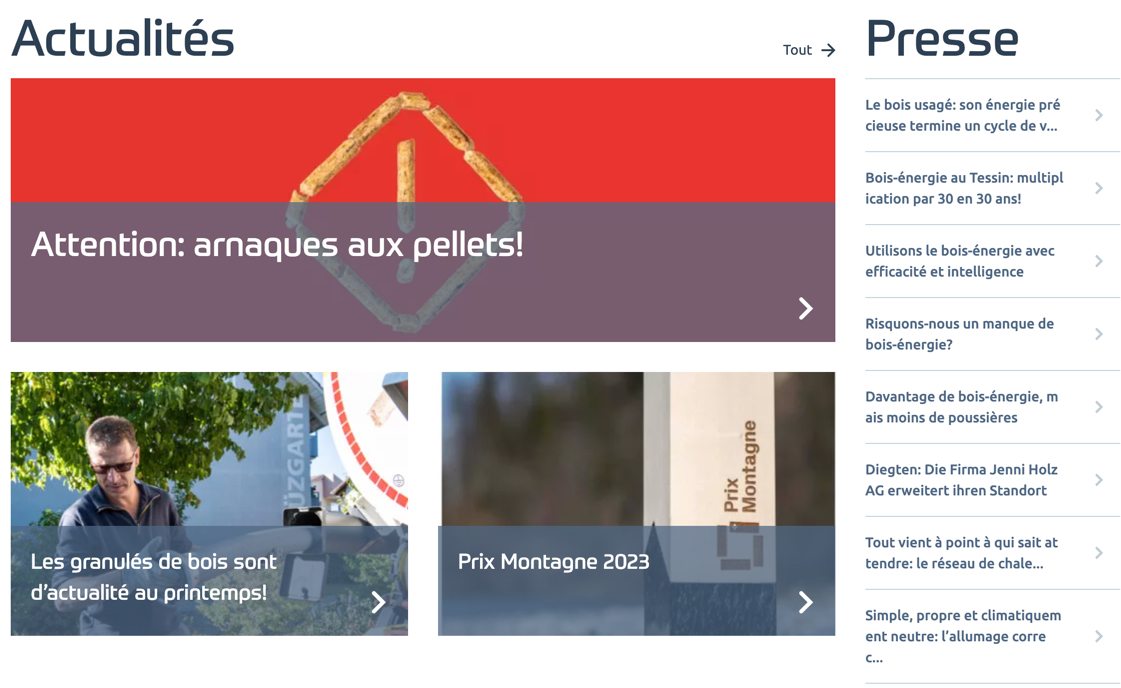Open the 'Prix Montagne 2023' article title
Viewport: 1121px width, 688px height.
[x=553, y=561]
